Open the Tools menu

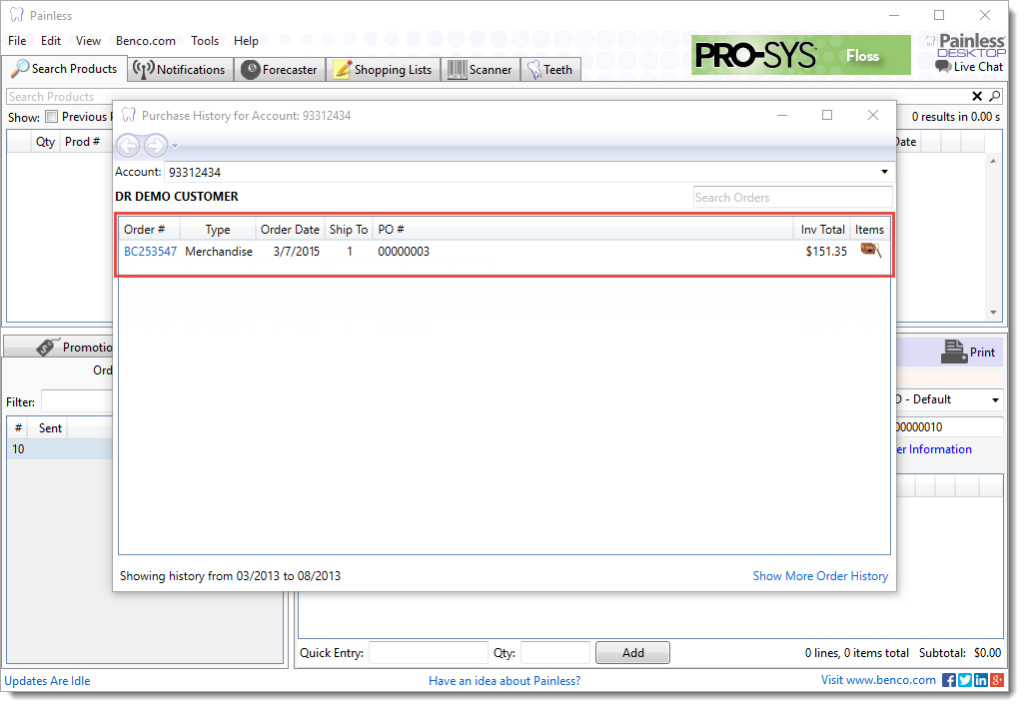(204, 41)
